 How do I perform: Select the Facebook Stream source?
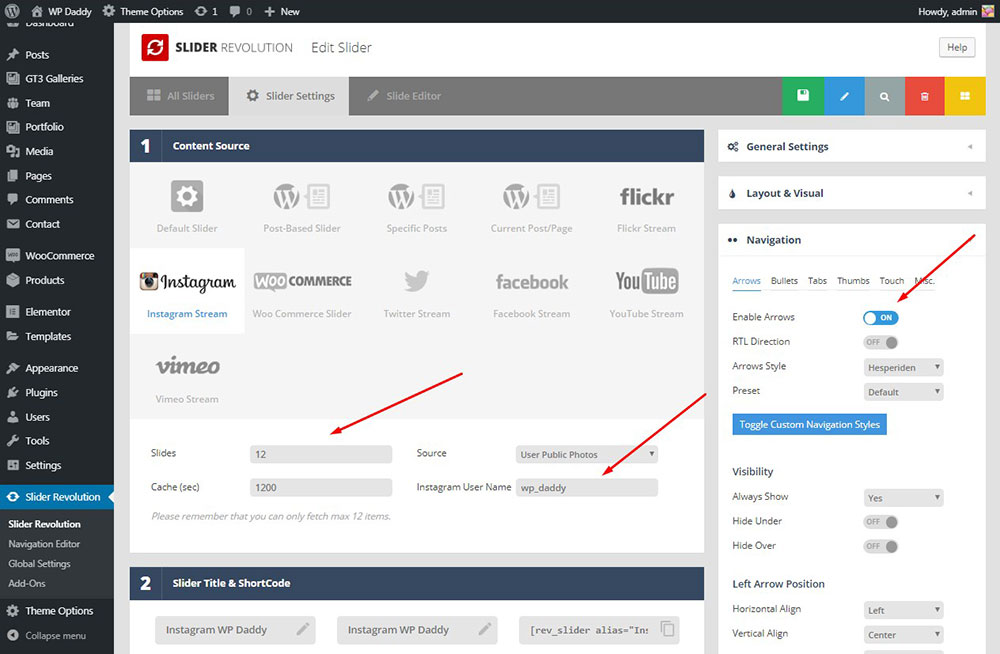coord(531,290)
